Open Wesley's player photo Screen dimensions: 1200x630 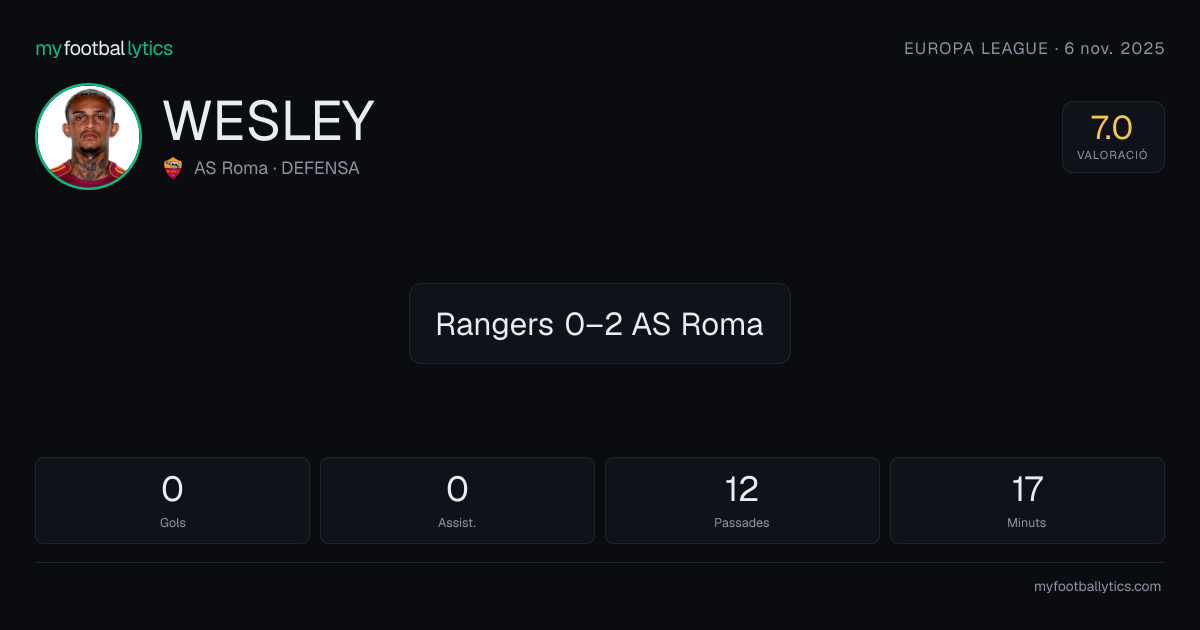click(x=88, y=137)
